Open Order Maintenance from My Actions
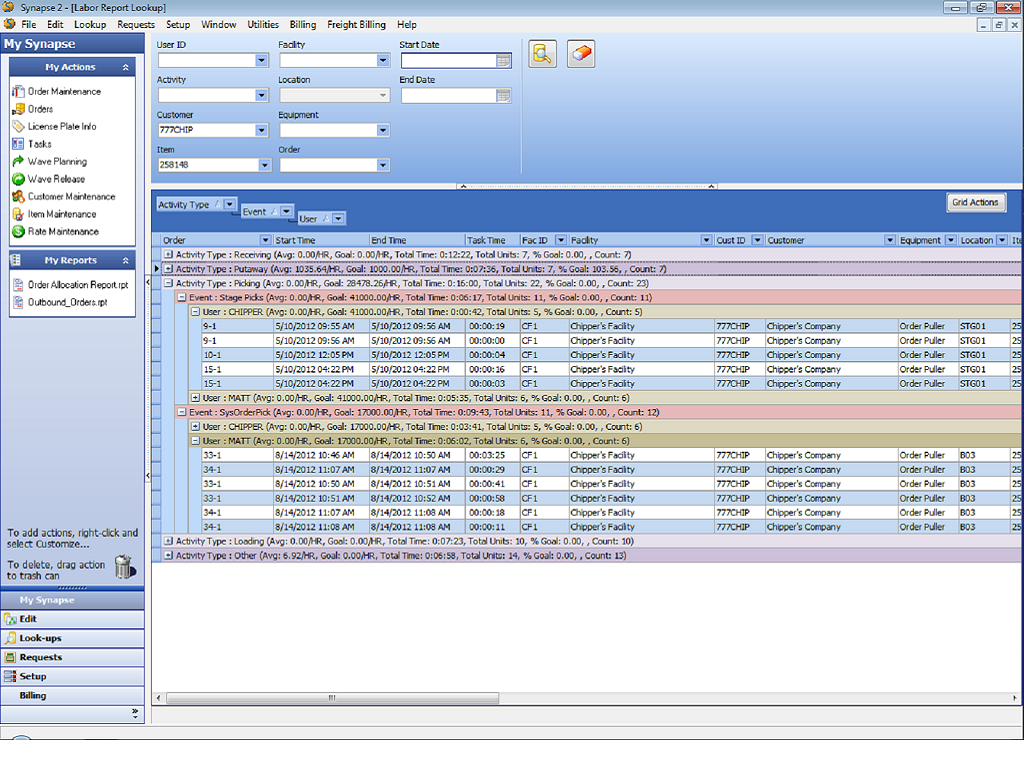1024x768 pixels. click(64, 92)
